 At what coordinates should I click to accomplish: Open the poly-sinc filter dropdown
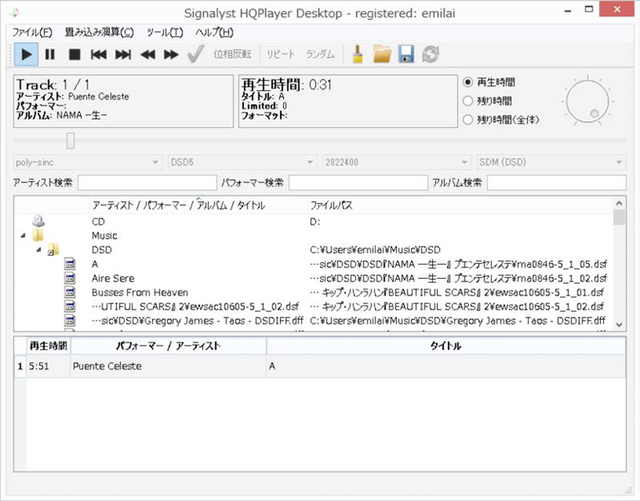pos(86,161)
